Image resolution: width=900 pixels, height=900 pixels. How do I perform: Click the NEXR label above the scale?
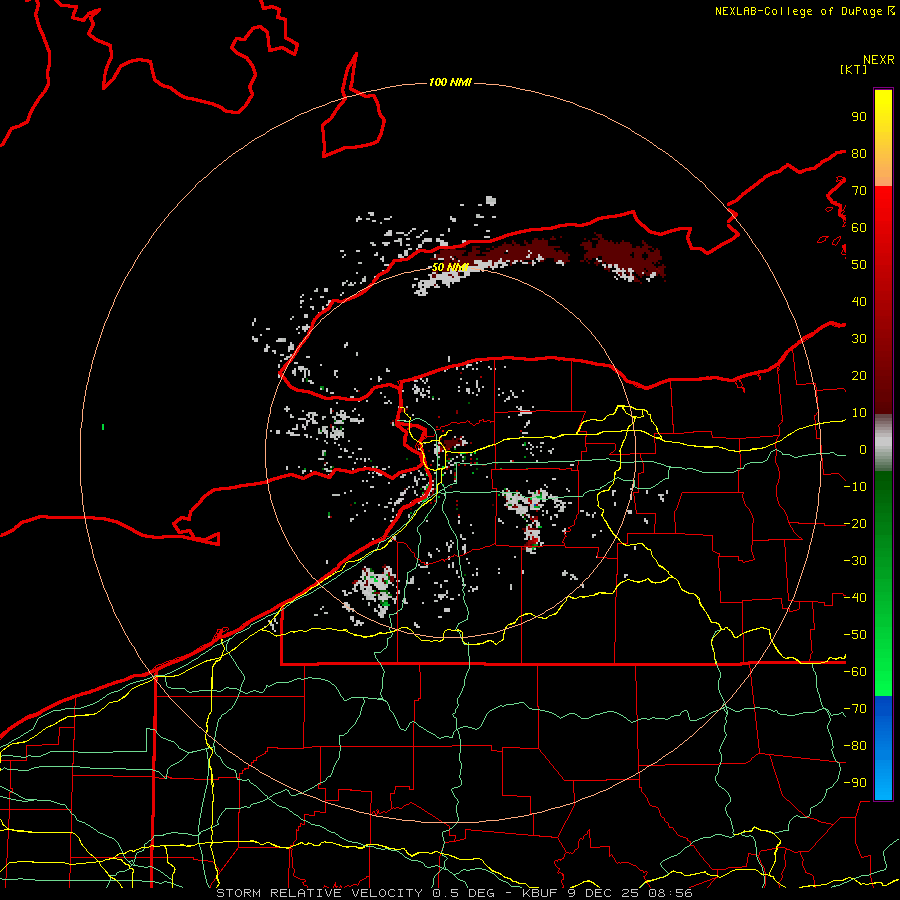click(x=879, y=60)
